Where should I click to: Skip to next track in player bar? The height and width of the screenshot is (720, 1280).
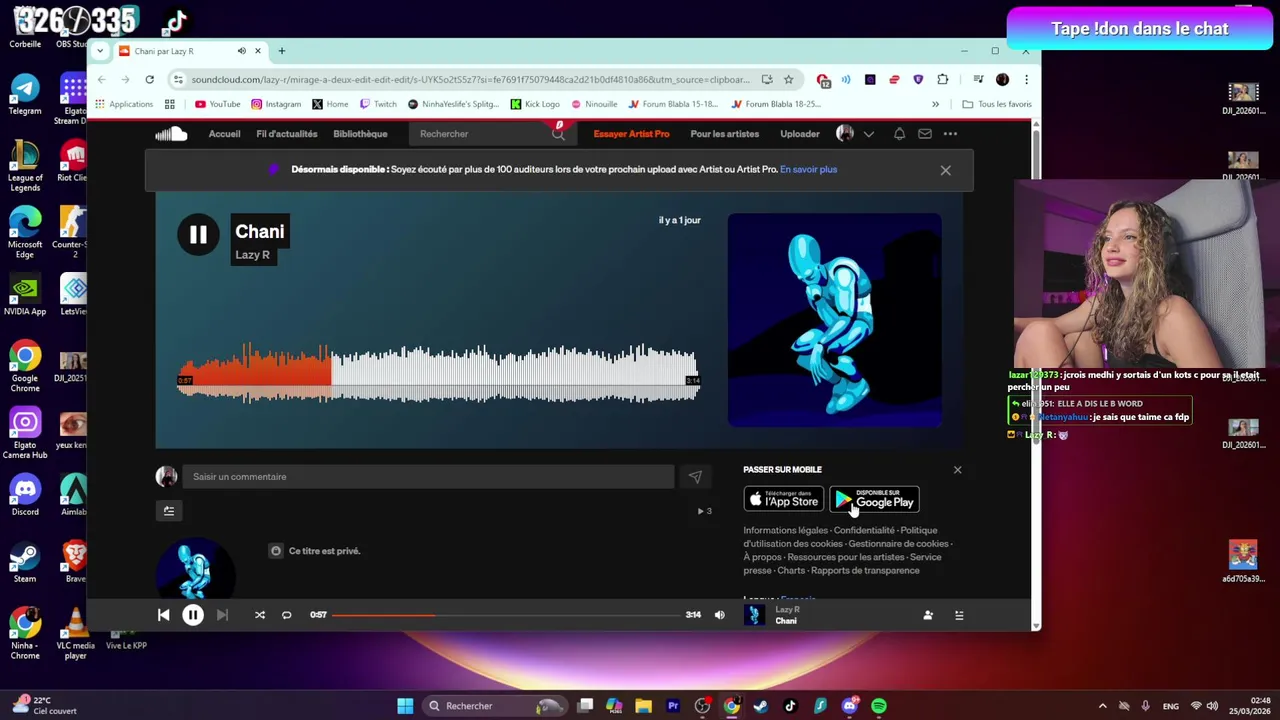pos(222,615)
